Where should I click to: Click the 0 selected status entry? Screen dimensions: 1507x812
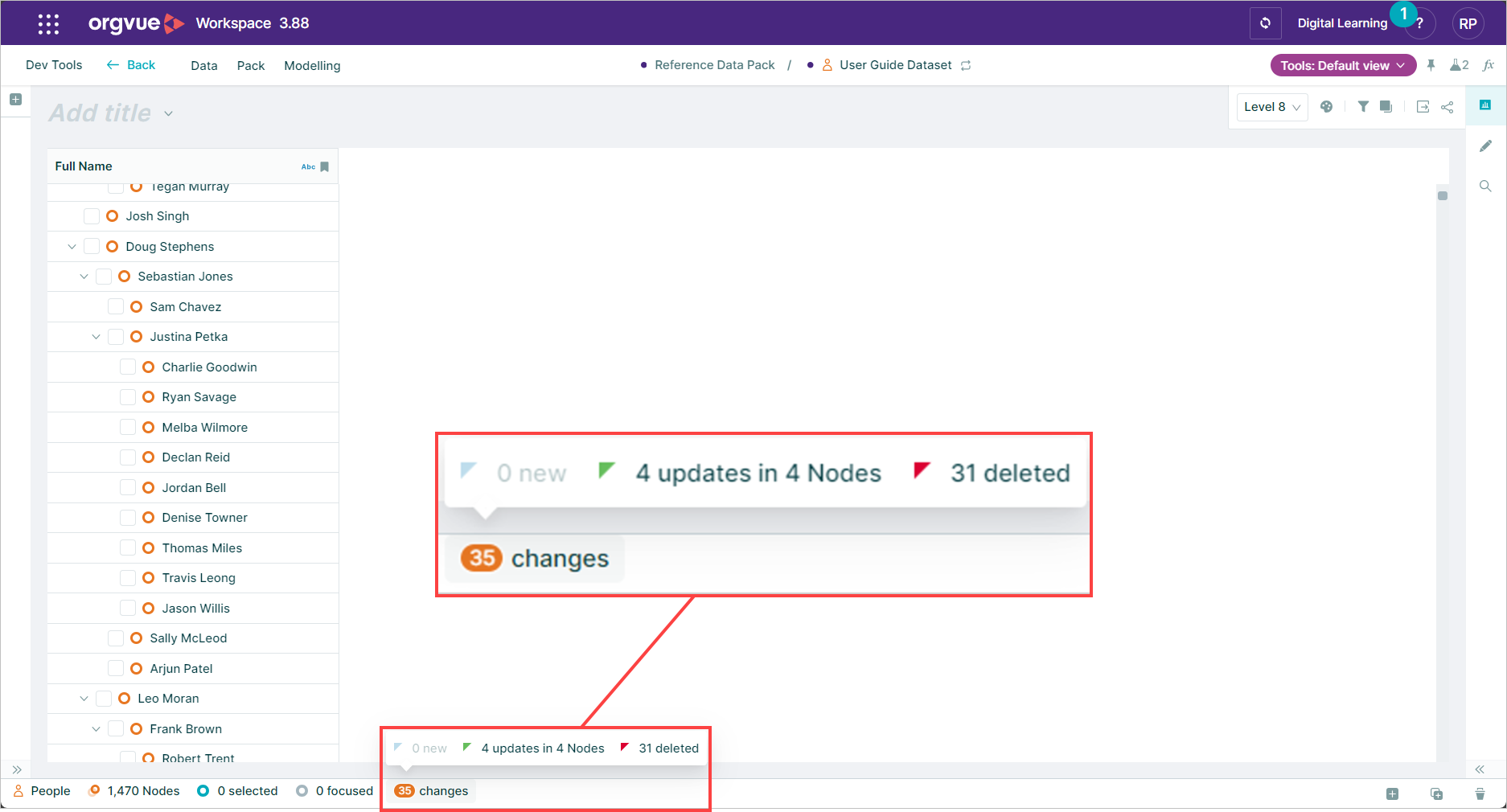(x=238, y=791)
